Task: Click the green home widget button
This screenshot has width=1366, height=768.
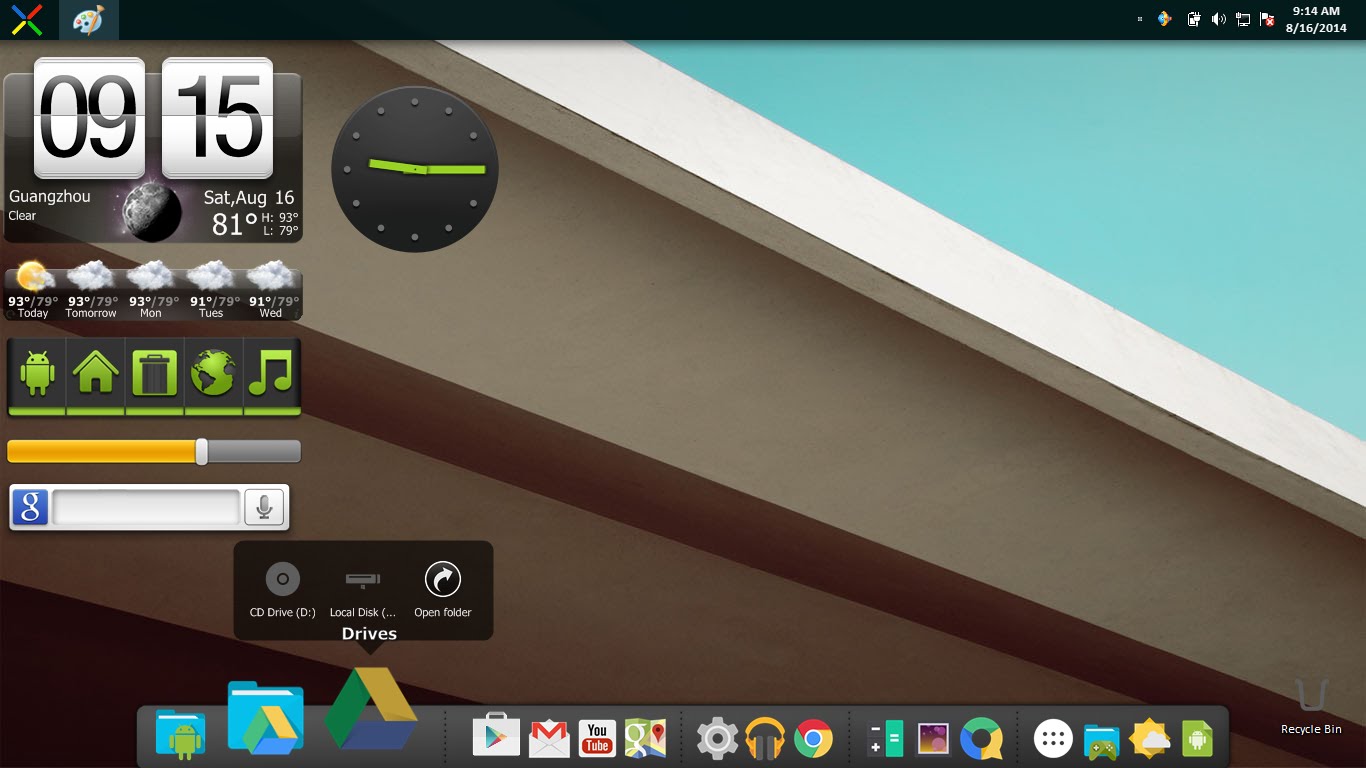Action: pos(95,374)
